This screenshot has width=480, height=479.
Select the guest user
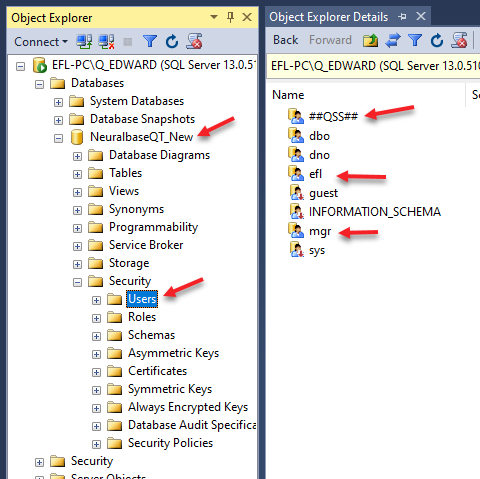click(x=323, y=193)
